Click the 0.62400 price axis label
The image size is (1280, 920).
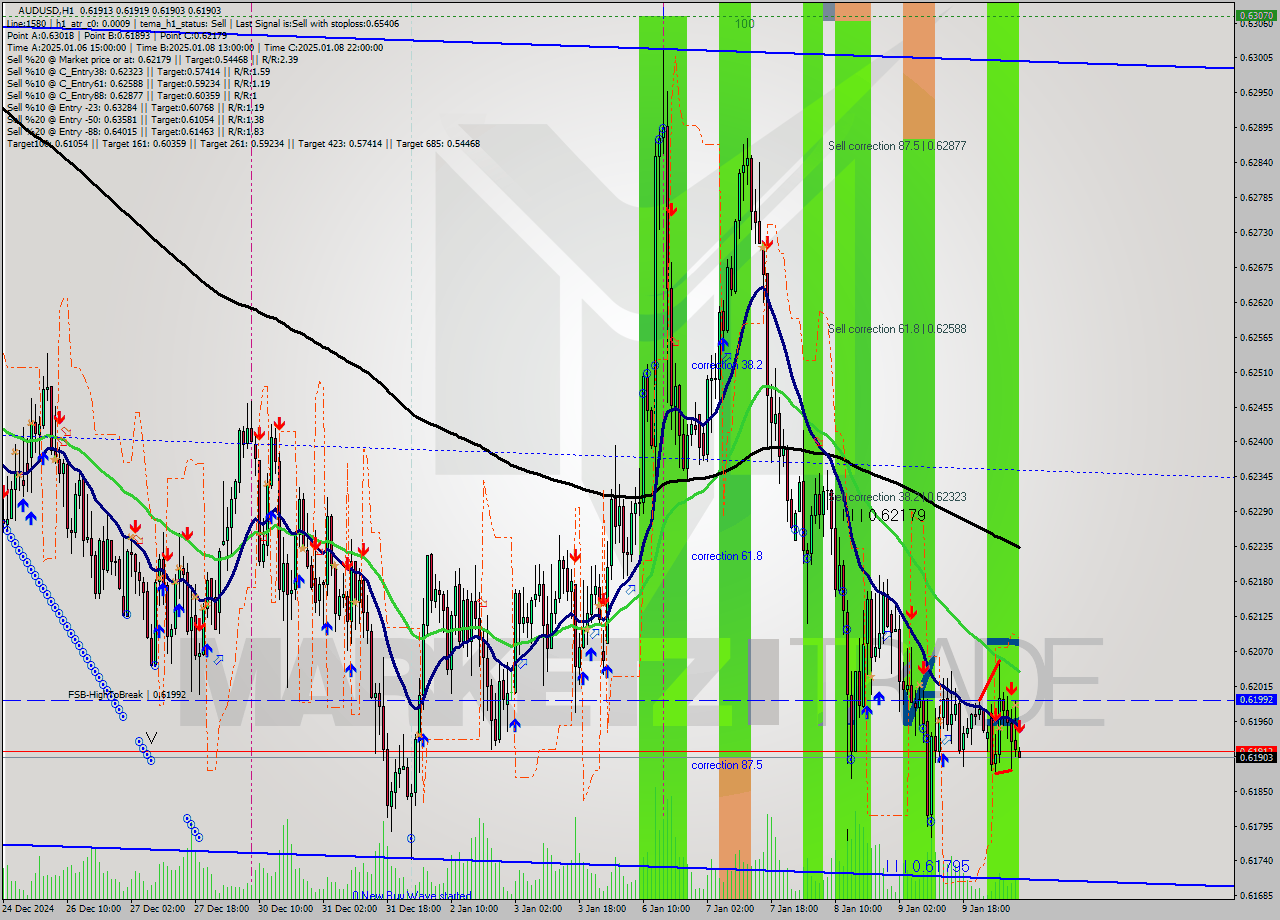click(1256, 442)
